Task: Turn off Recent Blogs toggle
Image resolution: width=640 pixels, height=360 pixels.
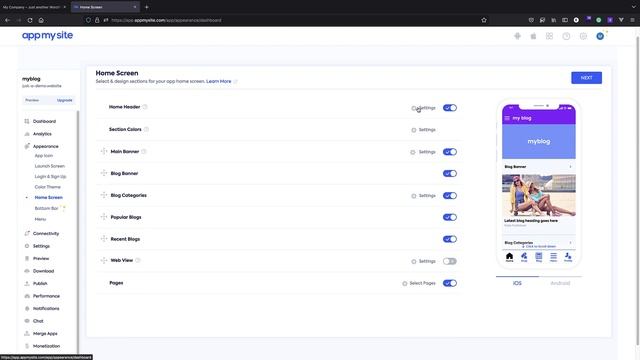Action: click(449, 239)
